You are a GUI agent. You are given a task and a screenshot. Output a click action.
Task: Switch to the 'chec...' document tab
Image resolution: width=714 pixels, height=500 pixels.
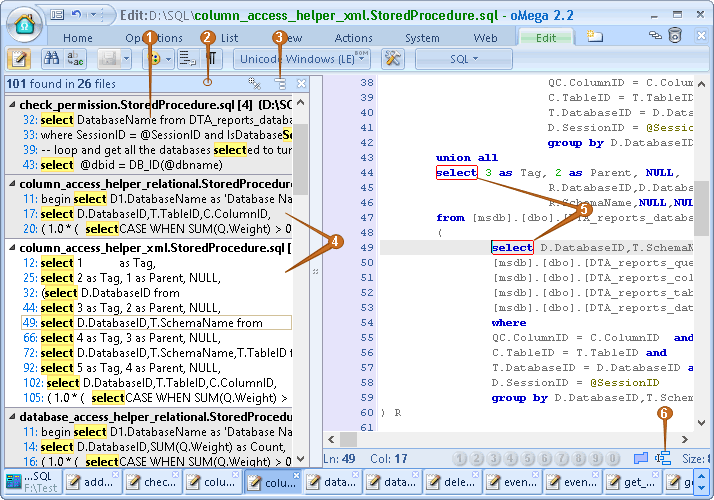click(x=152, y=482)
